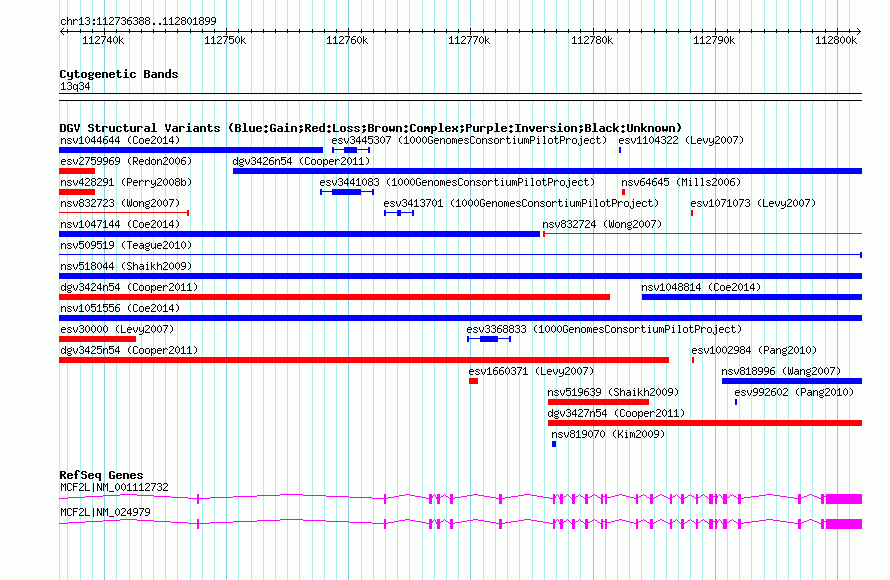
Task: Open dgv3426n54 (Cooper2011) variant label
Action: (x=301, y=161)
